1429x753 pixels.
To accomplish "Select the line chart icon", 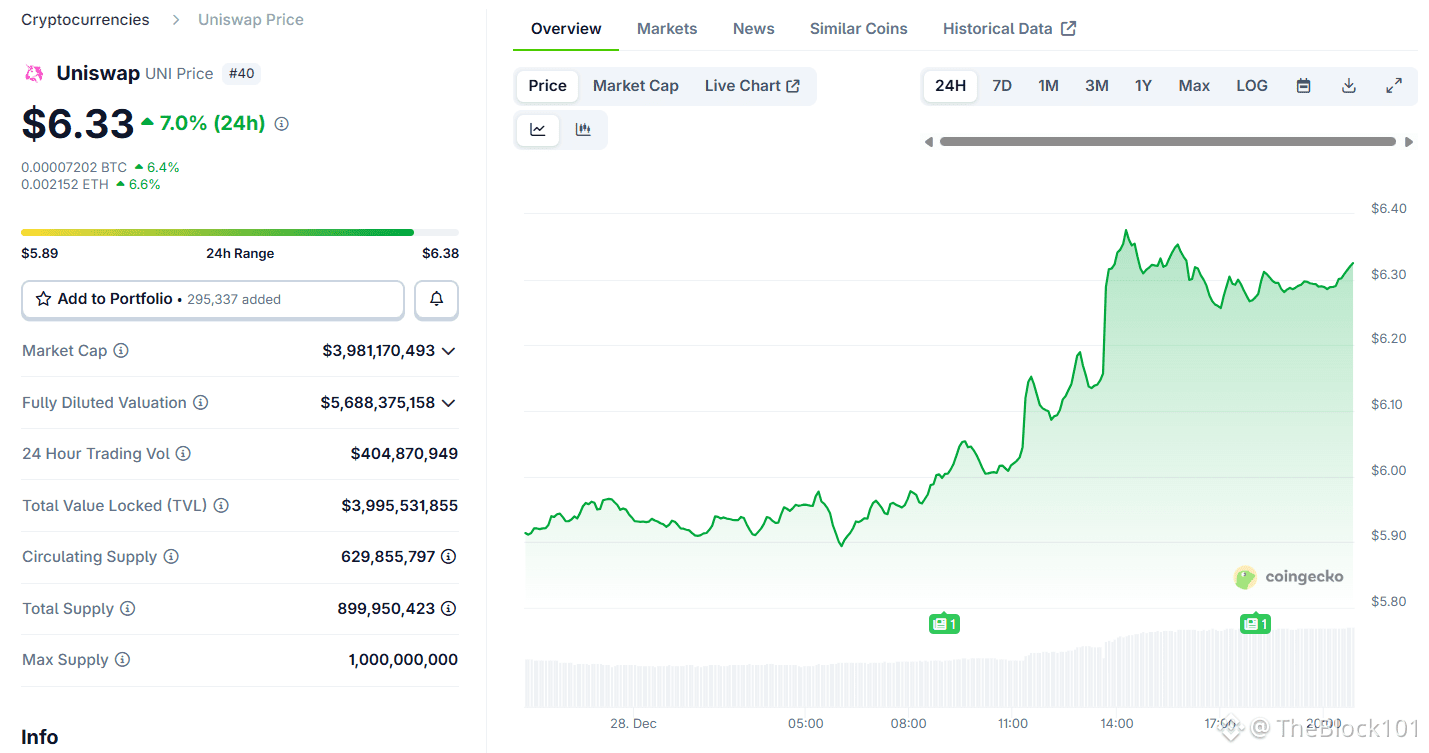I will (x=538, y=129).
